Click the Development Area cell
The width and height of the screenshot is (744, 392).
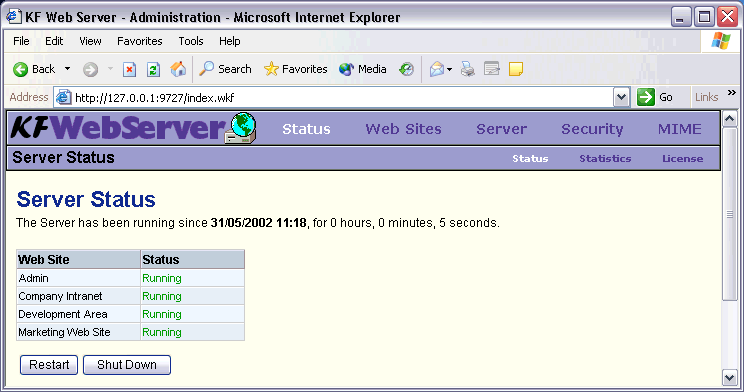click(x=78, y=314)
